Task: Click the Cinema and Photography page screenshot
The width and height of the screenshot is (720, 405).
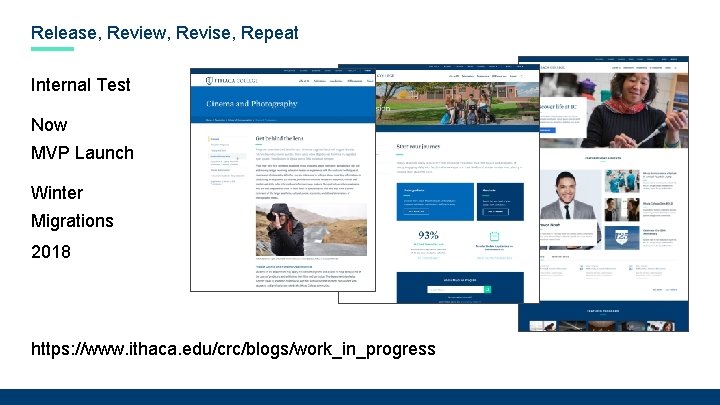Action: click(x=283, y=180)
